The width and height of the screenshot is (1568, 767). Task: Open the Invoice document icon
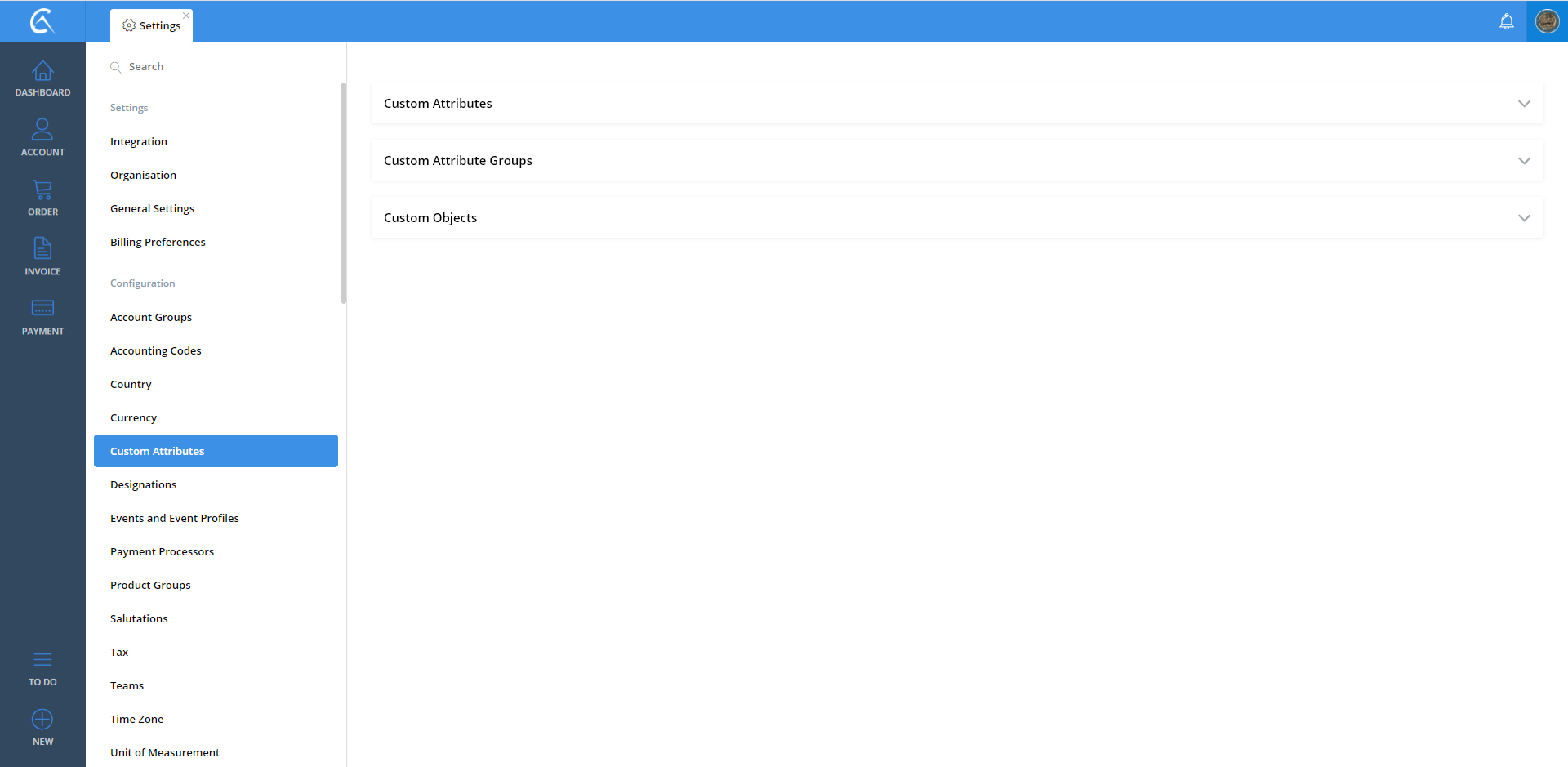pyautogui.click(x=42, y=249)
